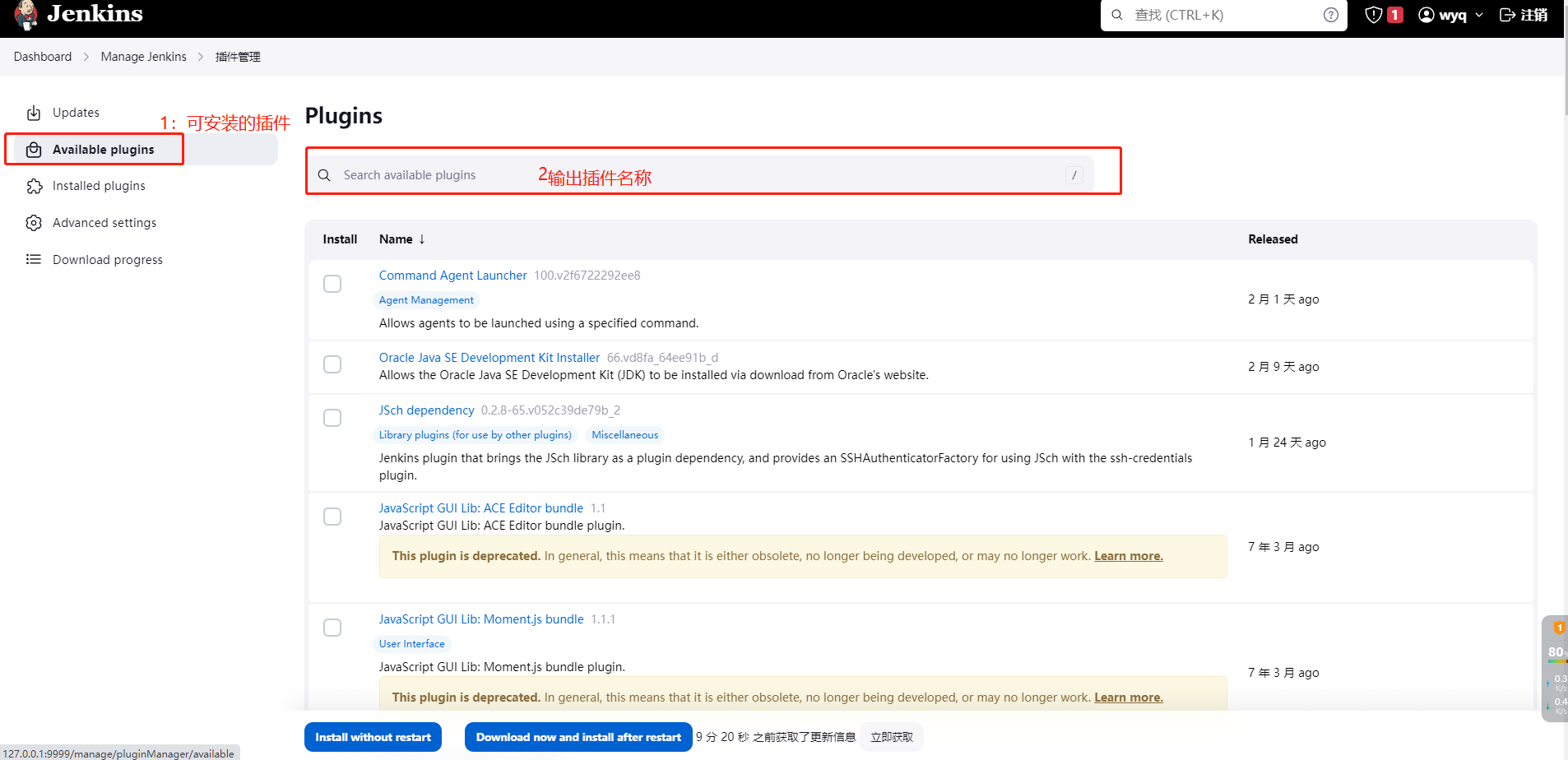The image size is (1568, 760).
Task: Expand the wyq user dropdown arrow
Action: (1479, 15)
